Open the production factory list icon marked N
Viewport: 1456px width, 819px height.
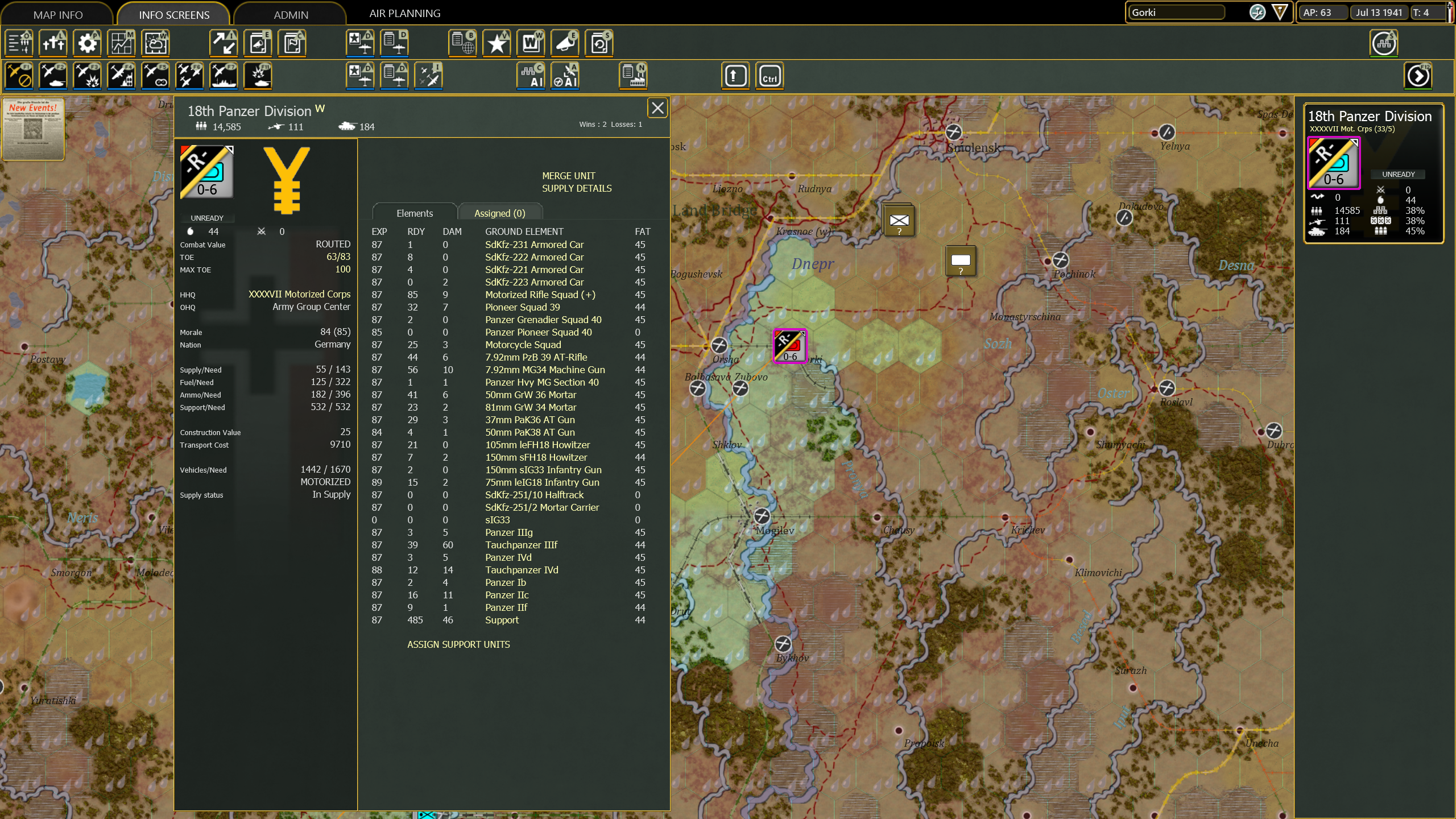click(x=634, y=76)
